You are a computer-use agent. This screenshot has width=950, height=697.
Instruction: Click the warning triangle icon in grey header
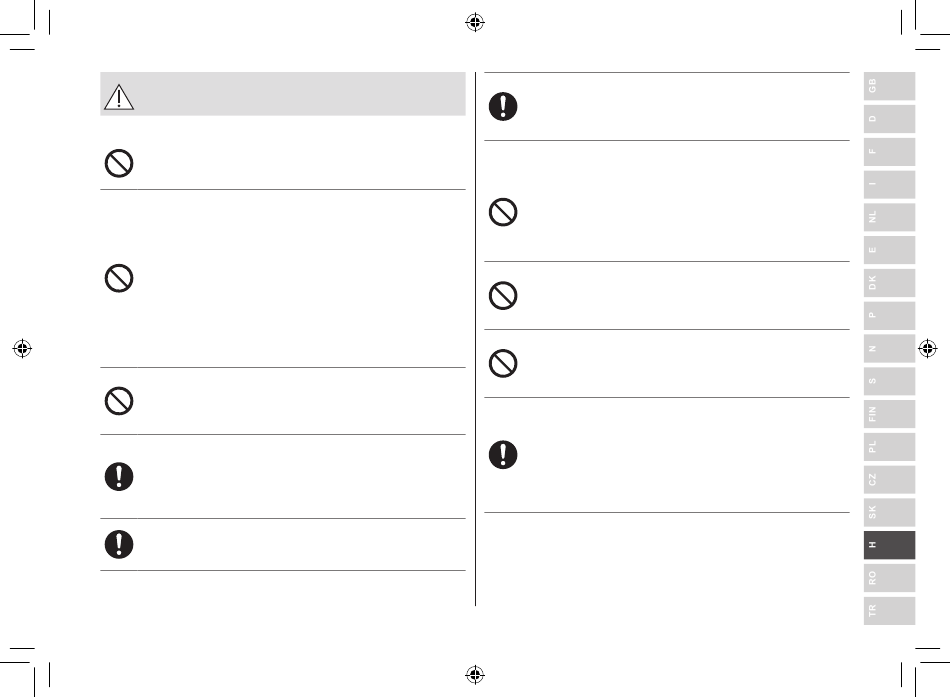(x=119, y=97)
